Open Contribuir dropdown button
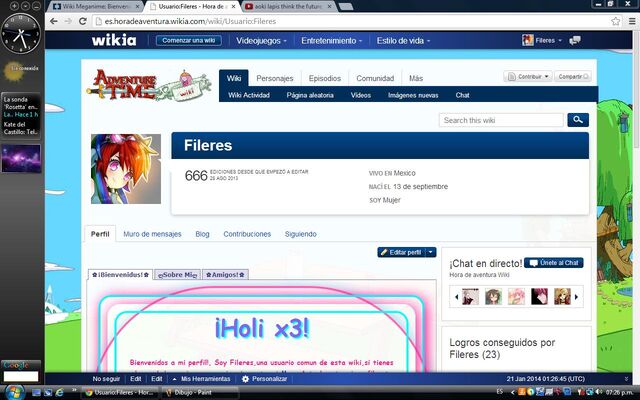Image resolution: width=640 pixels, height=400 pixels. (528, 76)
